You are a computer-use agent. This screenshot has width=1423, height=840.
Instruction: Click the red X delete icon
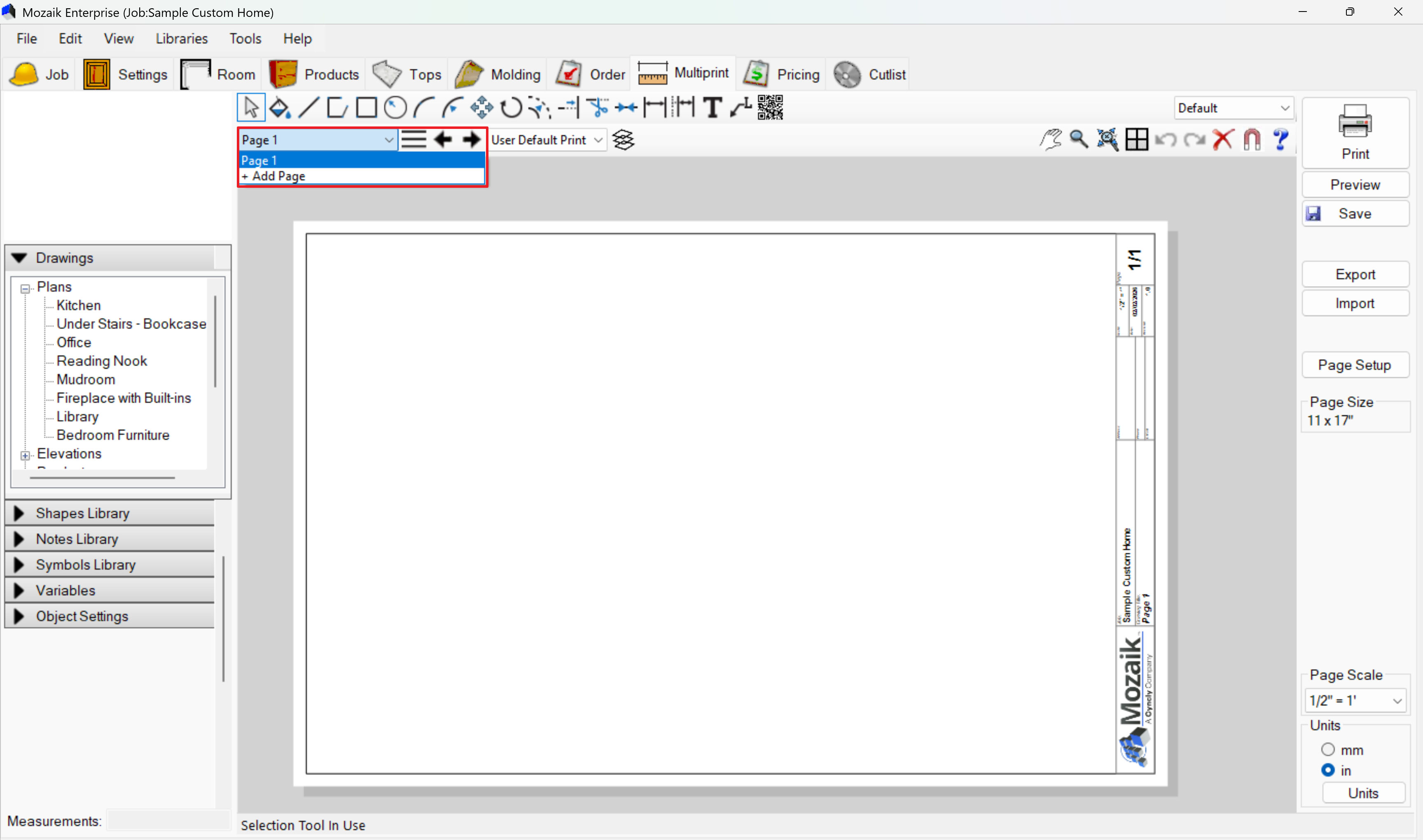pos(1222,139)
